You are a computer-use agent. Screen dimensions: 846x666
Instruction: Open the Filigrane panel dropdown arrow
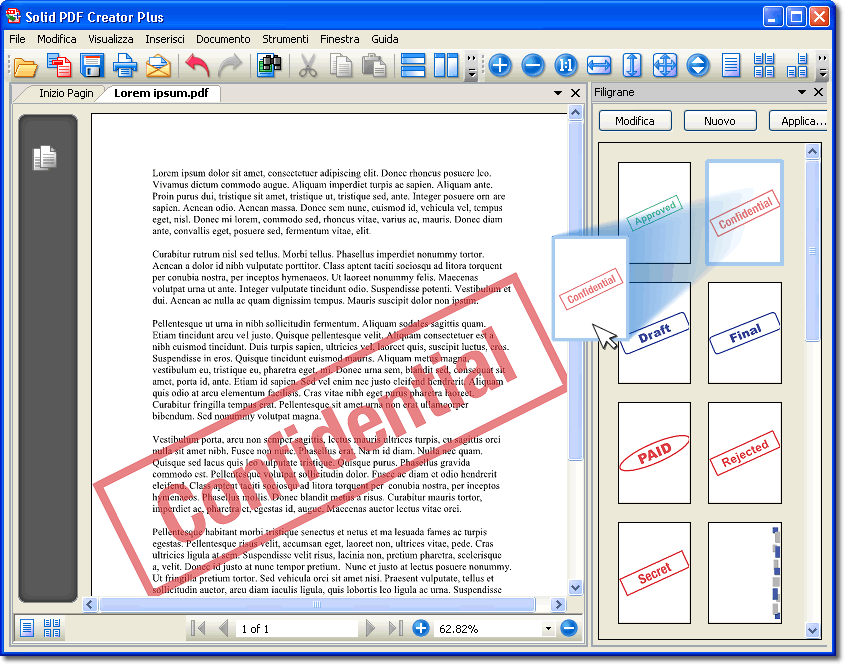802,92
